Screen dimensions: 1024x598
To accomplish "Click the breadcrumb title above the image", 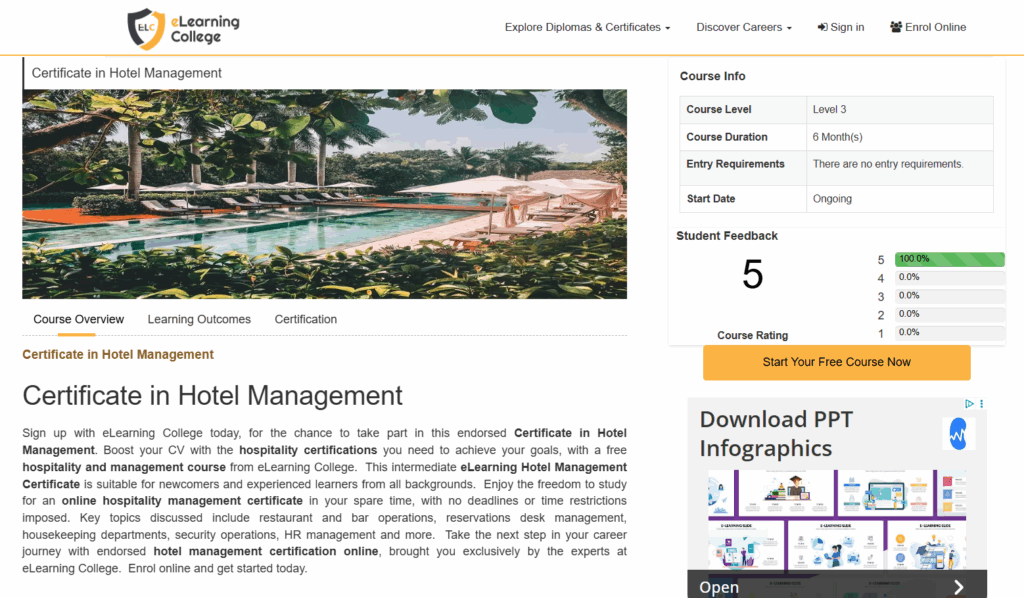I will pos(127,73).
